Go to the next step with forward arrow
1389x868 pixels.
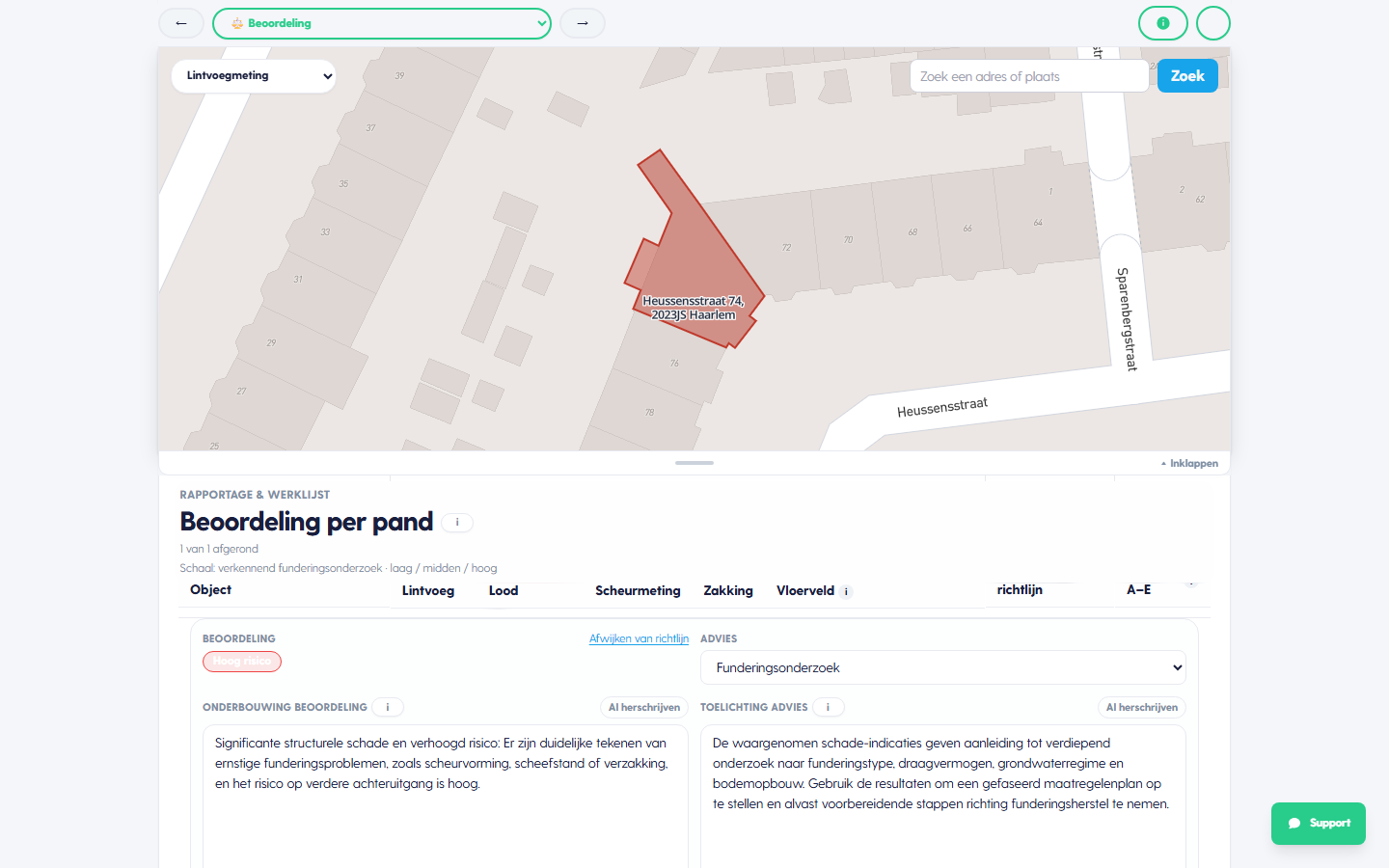(x=583, y=23)
